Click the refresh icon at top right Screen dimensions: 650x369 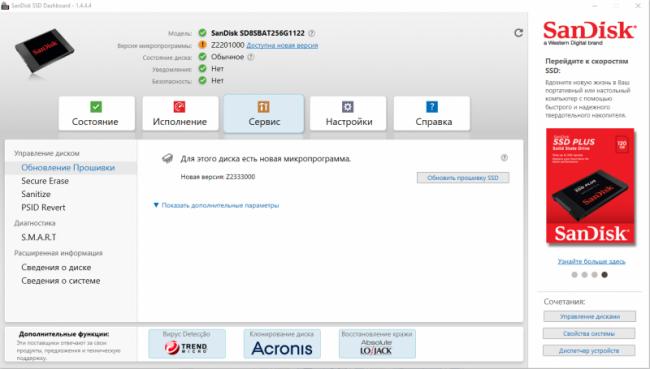point(518,33)
